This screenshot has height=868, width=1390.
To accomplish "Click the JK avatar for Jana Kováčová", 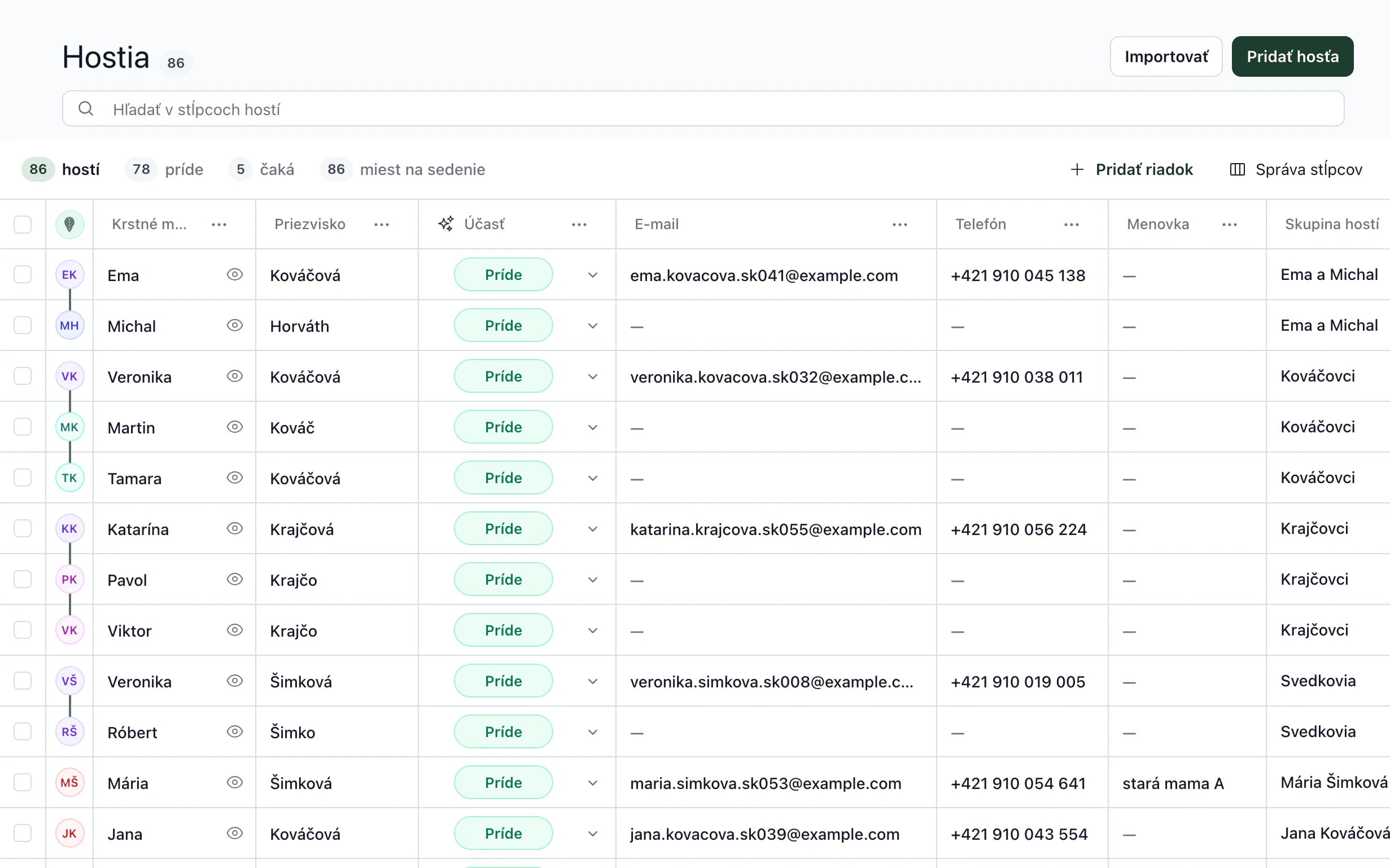I will click(x=69, y=833).
